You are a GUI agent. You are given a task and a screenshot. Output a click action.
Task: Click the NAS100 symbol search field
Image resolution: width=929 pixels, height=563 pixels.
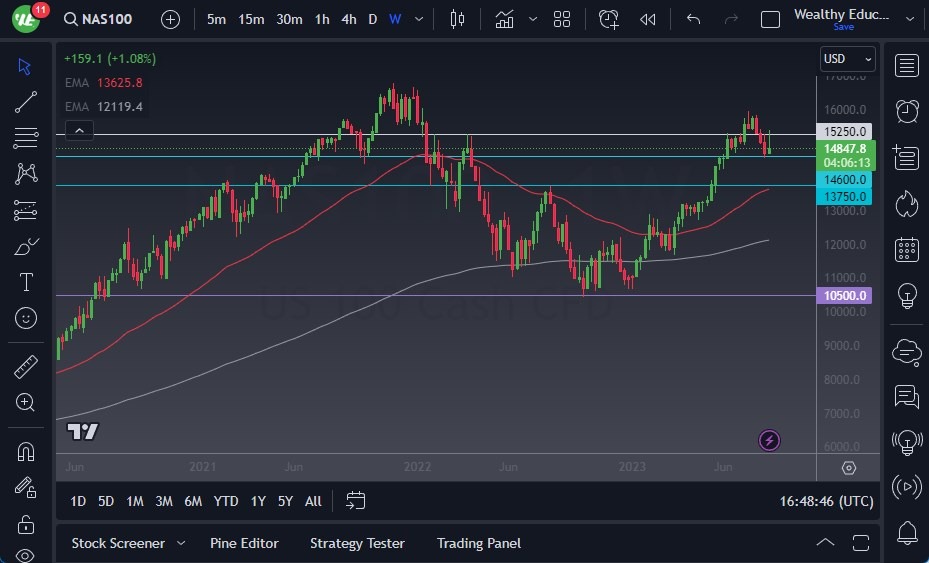(x=105, y=19)
